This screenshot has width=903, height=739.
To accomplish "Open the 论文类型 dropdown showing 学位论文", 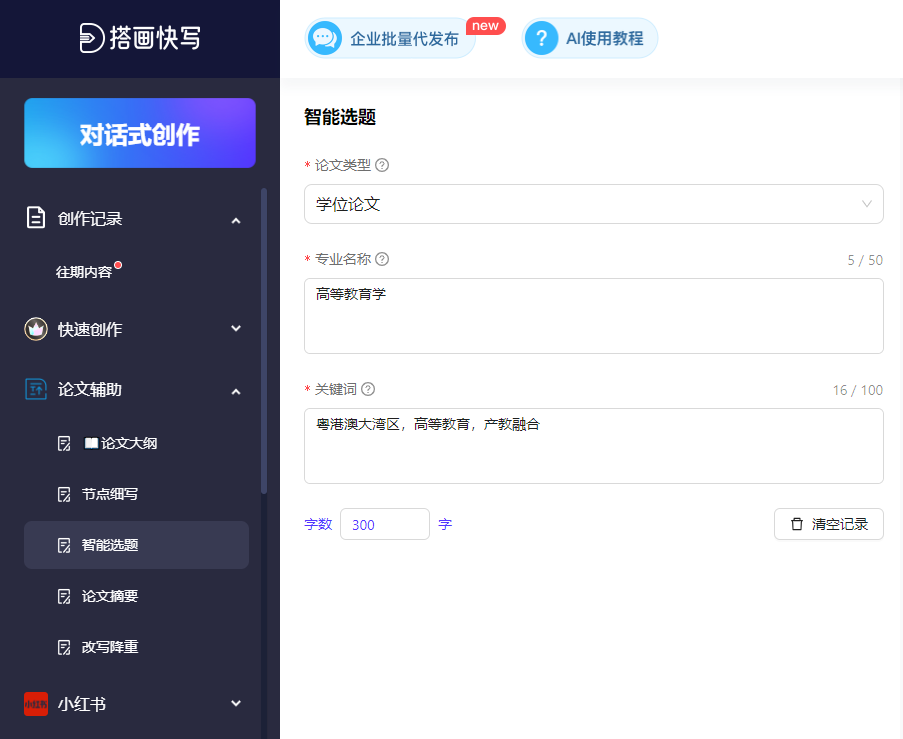I will click(593, 203).
